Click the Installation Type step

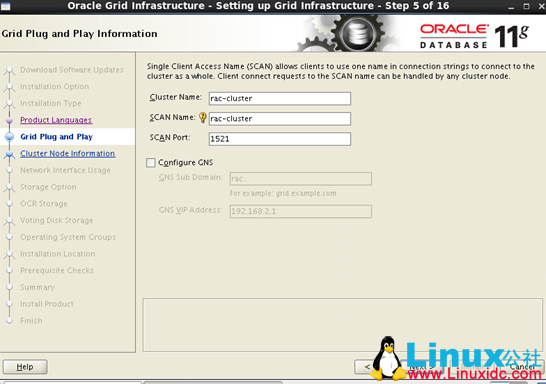click(51, 103)
